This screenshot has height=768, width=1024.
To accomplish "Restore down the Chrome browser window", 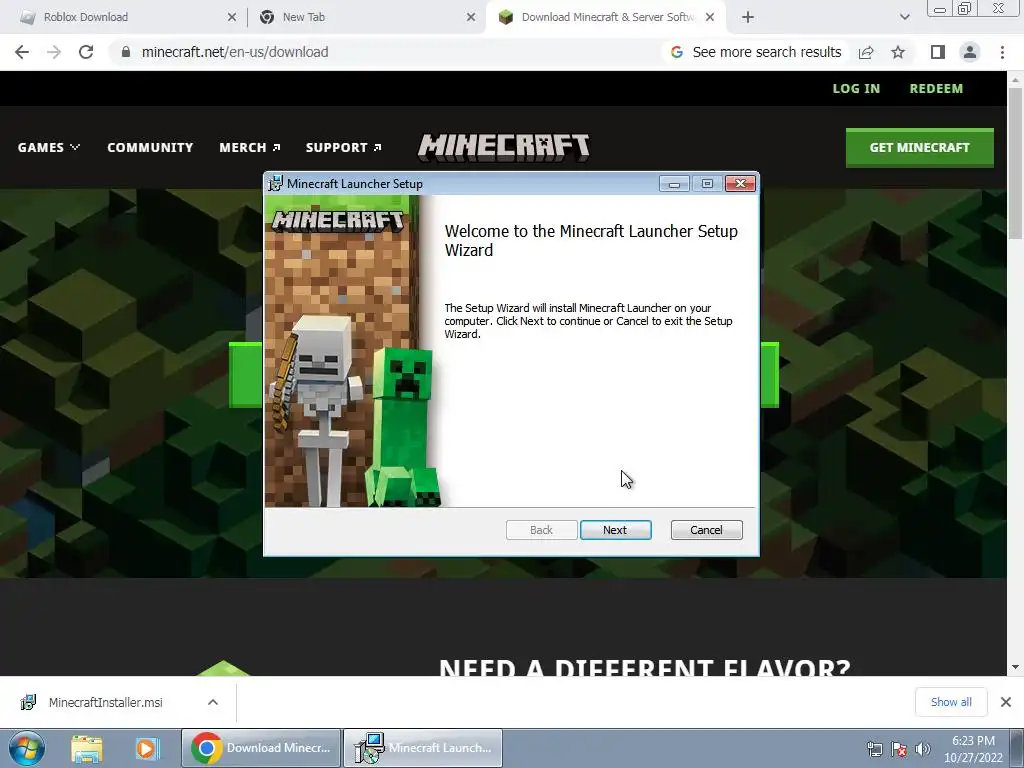I will 964,9.
